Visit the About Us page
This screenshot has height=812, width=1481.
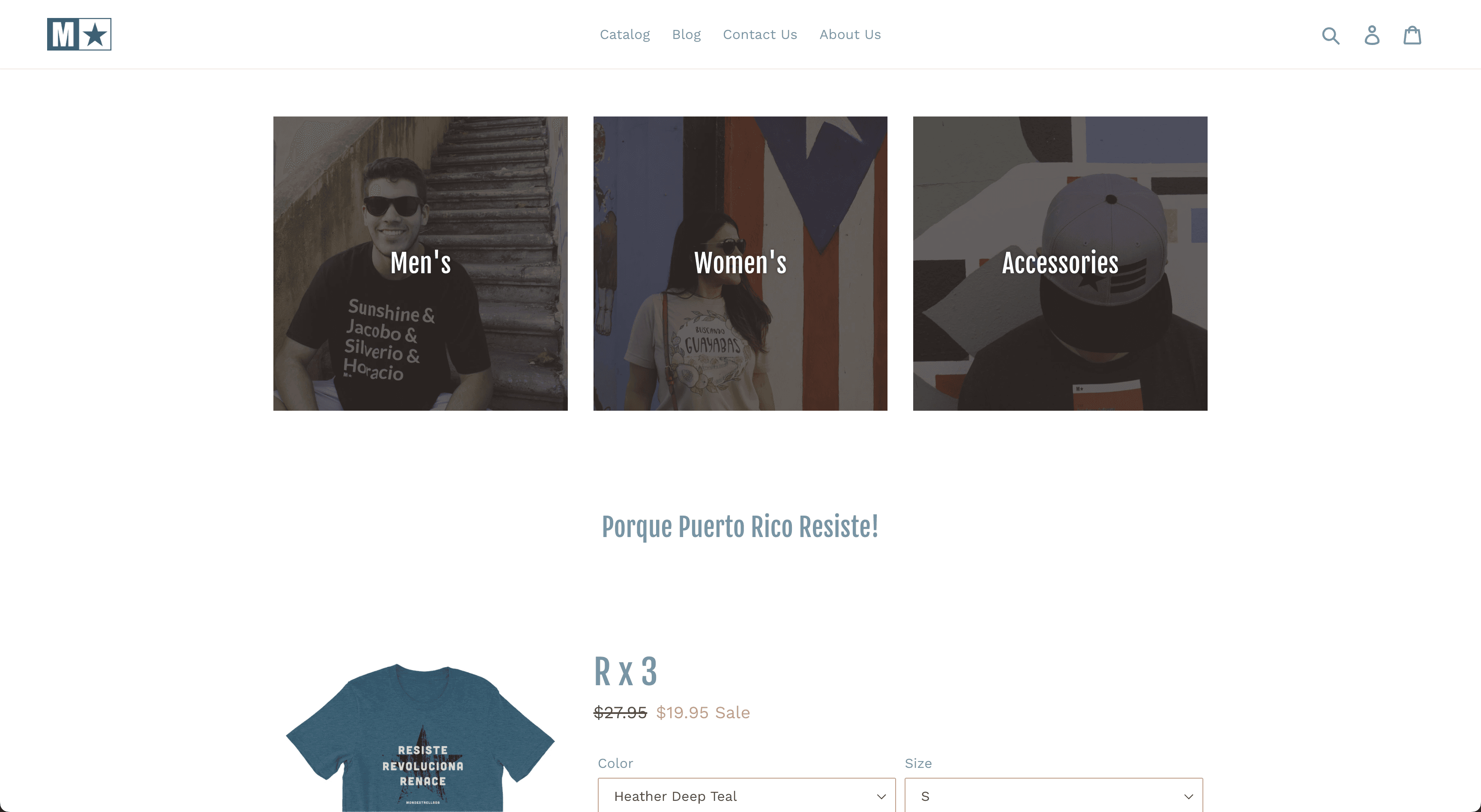click(x=850, y=35)
